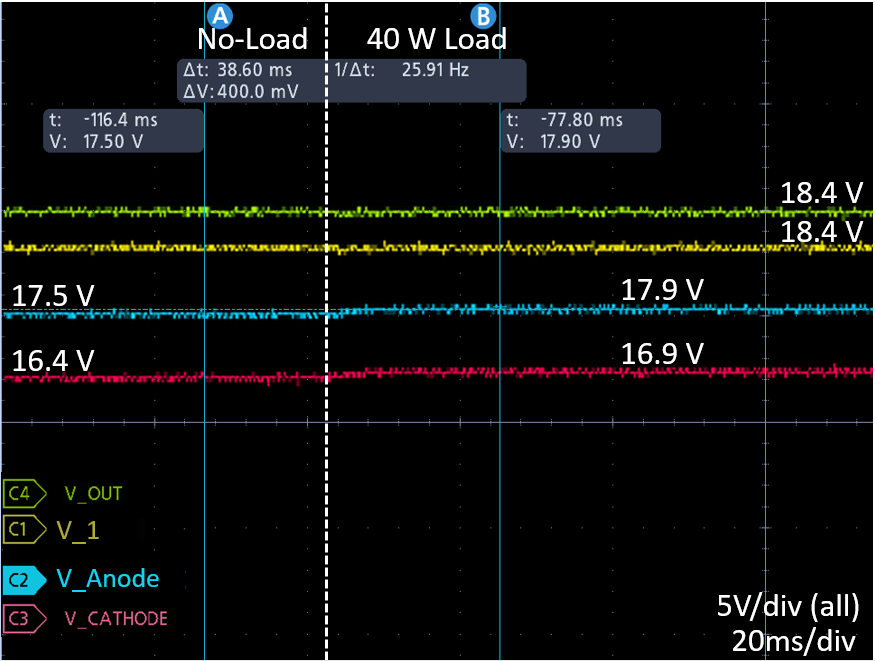Select the V_Anode channel label
Screen dimensions: 875x661
point(107,579)
